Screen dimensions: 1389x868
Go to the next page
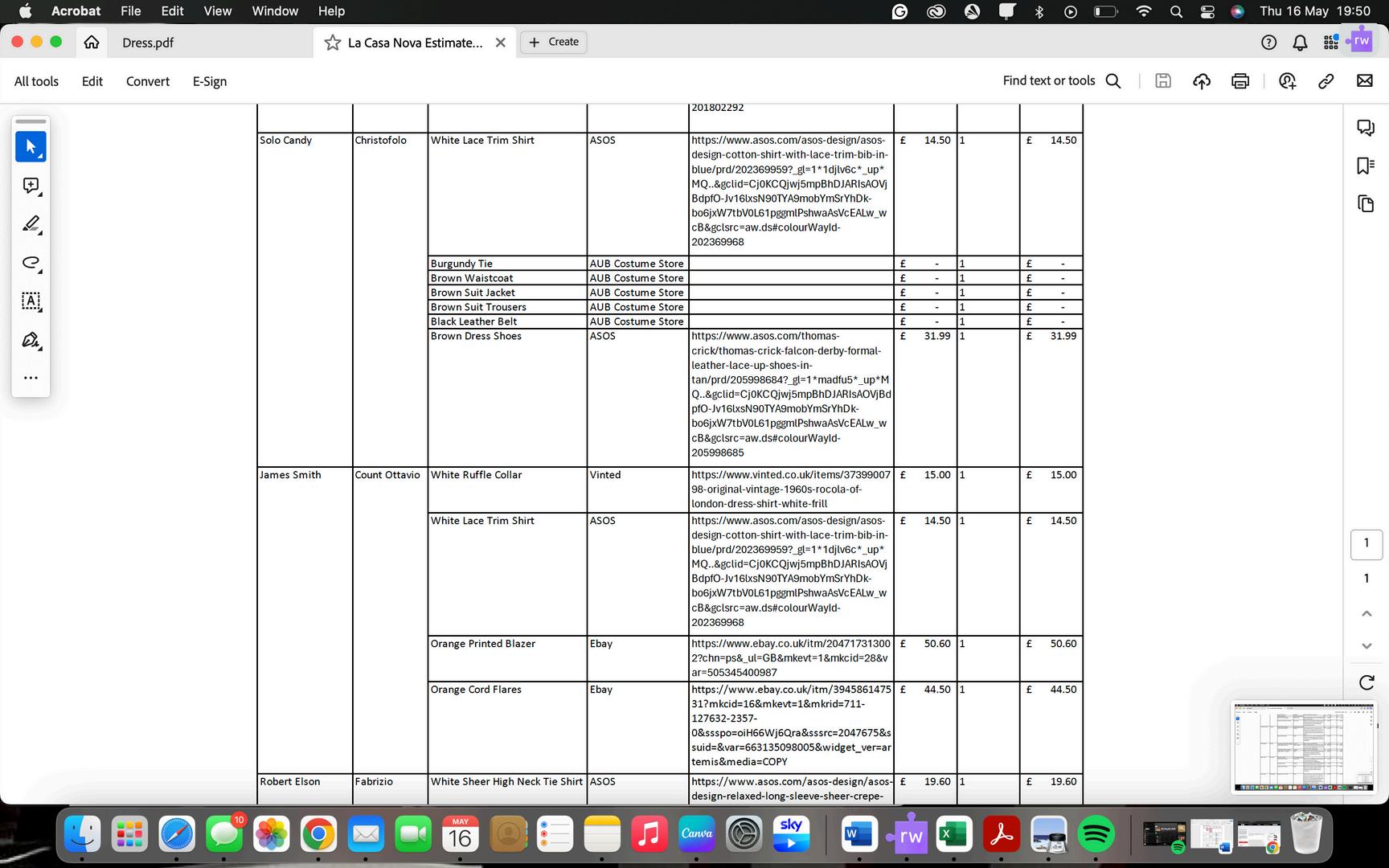coord(1366,646)
